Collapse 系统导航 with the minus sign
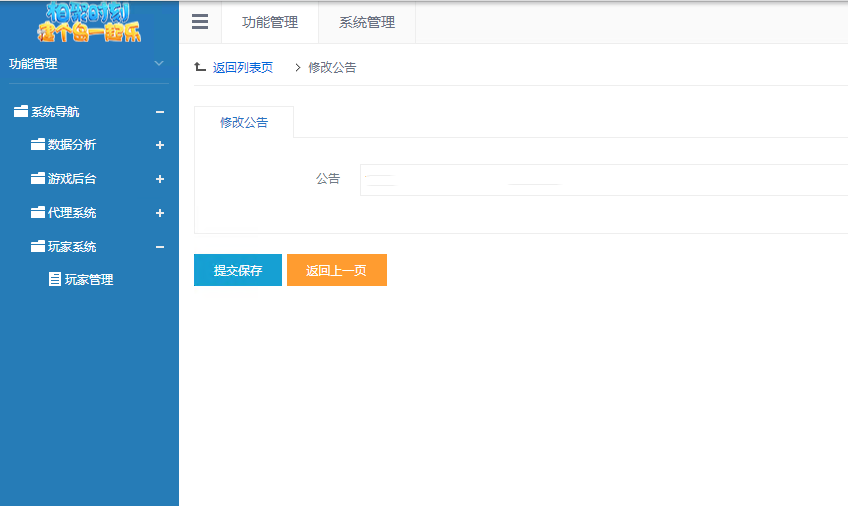Image resolution: width=848 pixels, height=506 pixels. (160, 112)
